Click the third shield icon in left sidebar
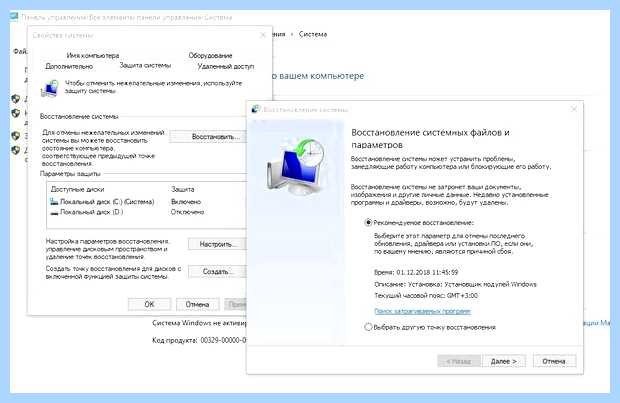This screenshot has width=620, height=403. [16, 136]
